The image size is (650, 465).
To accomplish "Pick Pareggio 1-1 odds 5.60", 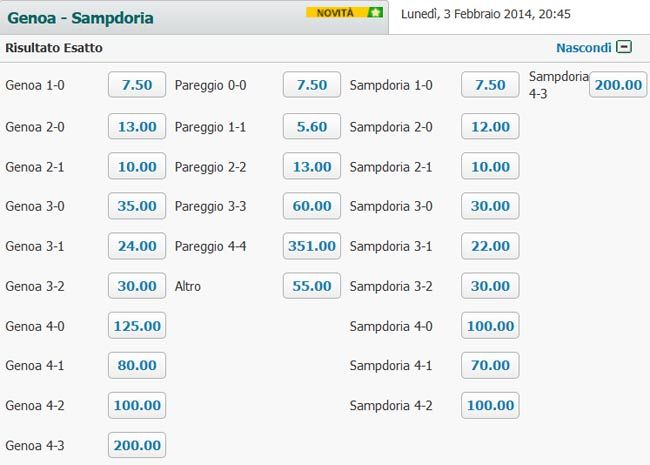I will tap(312, 126).
